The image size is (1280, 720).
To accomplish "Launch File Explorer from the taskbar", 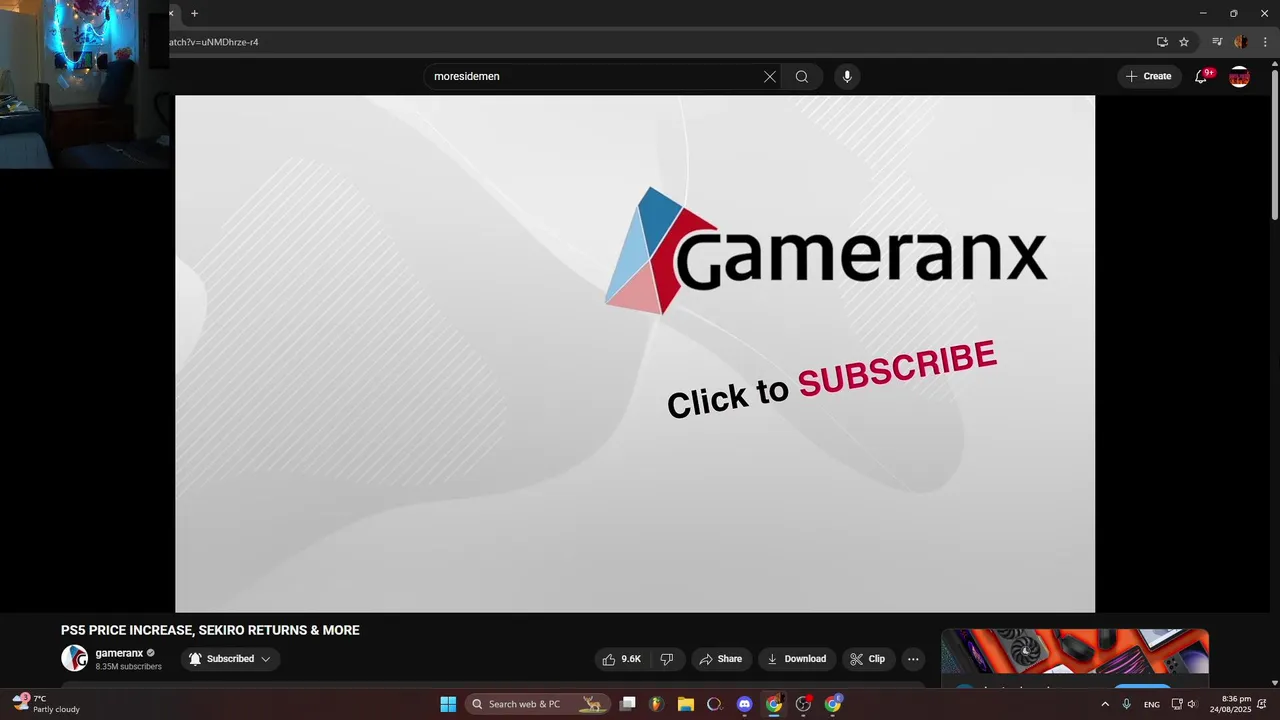I will pos(686,704).
